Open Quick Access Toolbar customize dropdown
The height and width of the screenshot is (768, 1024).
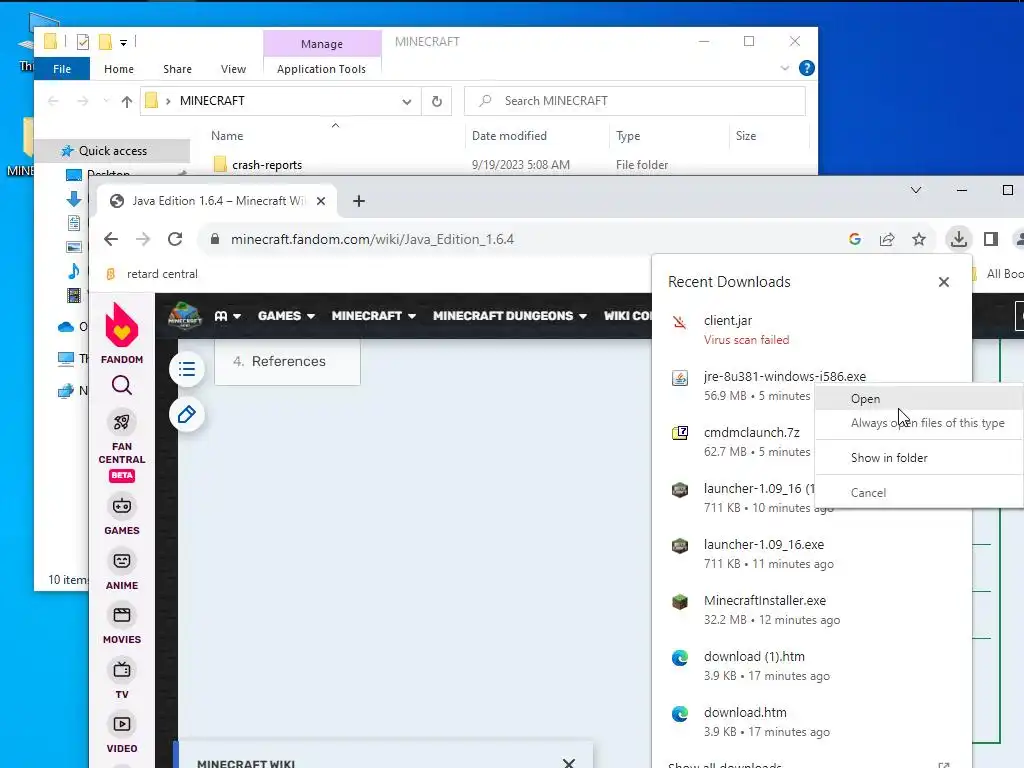click(x=123, y=42)
